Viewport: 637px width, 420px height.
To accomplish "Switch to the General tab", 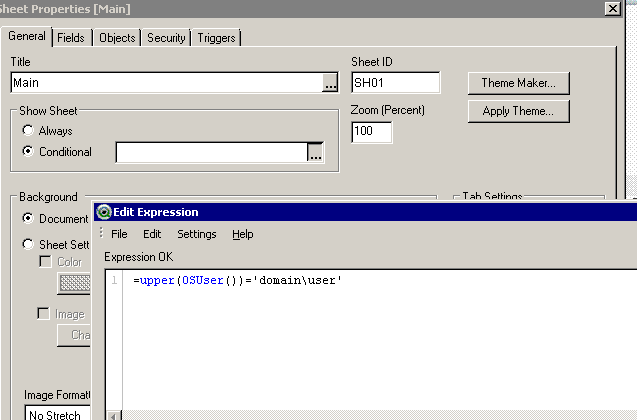I will pos(27,37).
